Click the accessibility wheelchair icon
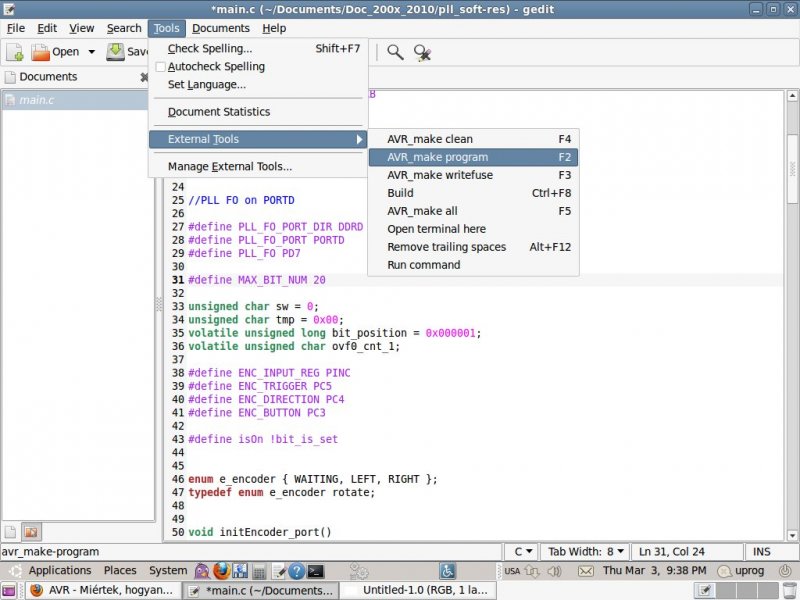Screen dimensions: 800x600 click(x=447, y=571)
